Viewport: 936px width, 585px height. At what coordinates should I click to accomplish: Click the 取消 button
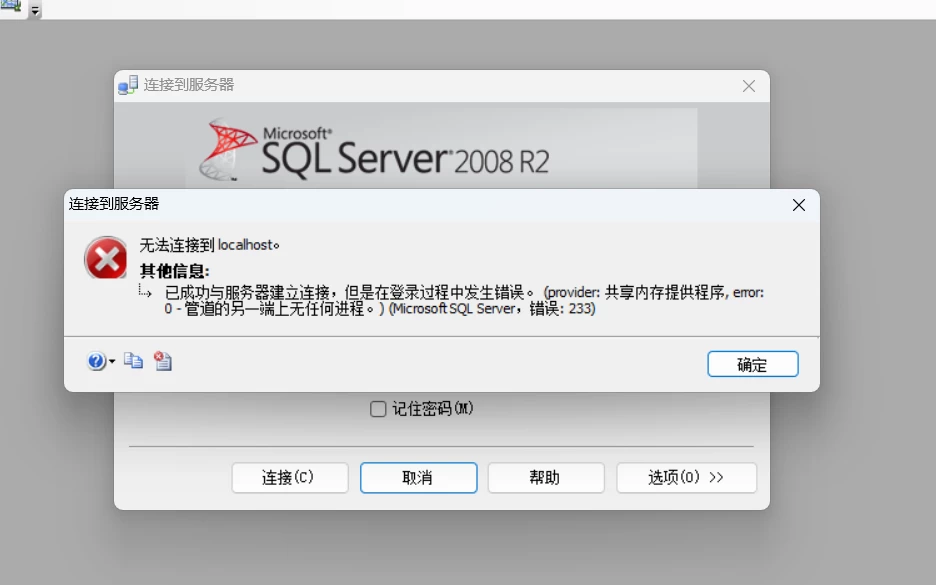tap(418, 478)
